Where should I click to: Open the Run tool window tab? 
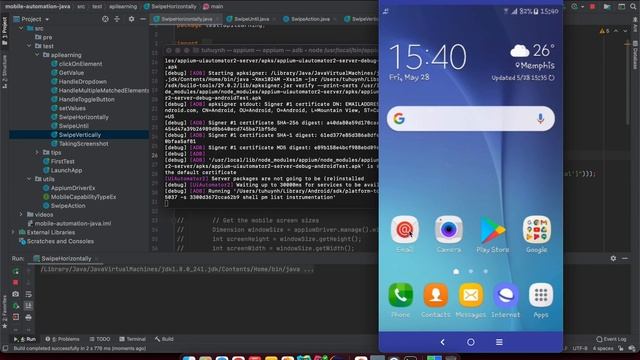[x=25, y=339]
